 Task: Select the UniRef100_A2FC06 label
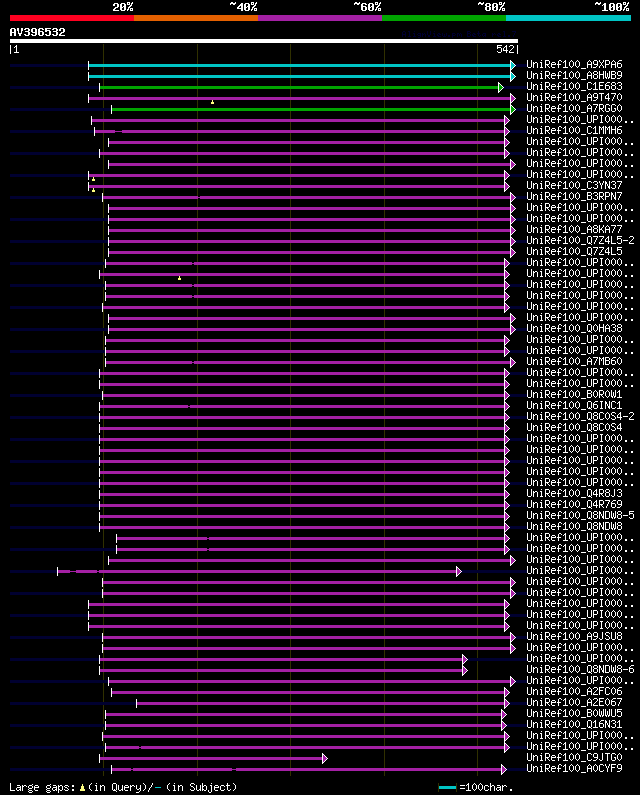(574, 692)
